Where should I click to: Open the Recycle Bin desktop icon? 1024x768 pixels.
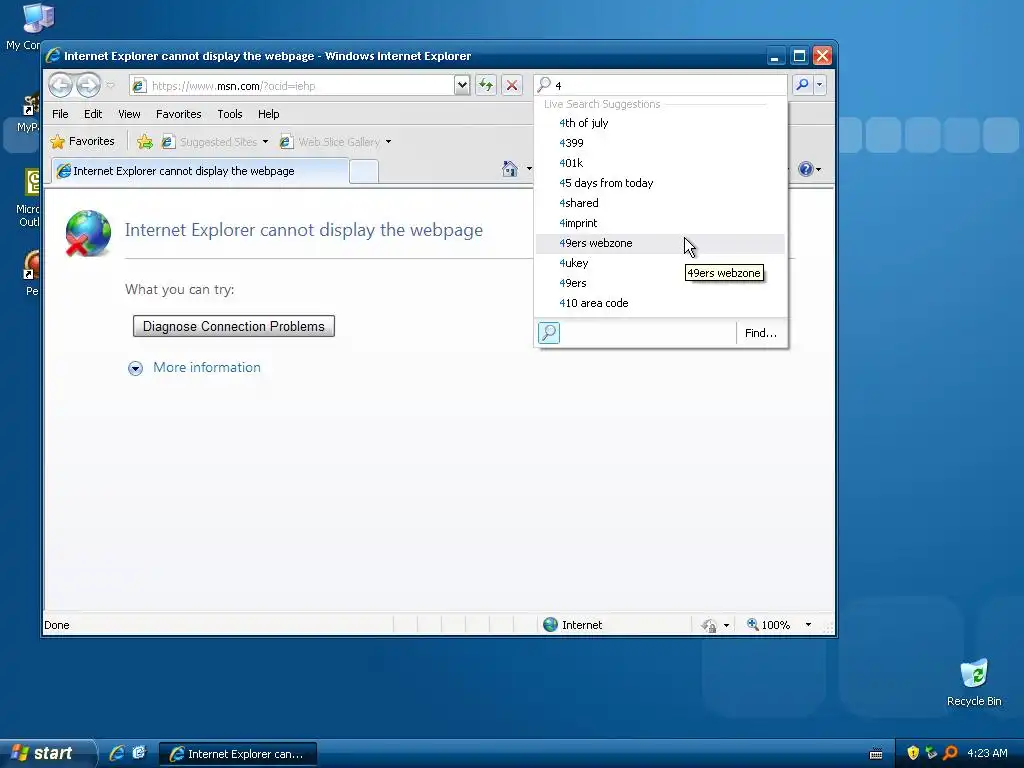pyautogui.click(x=974, y=682)
